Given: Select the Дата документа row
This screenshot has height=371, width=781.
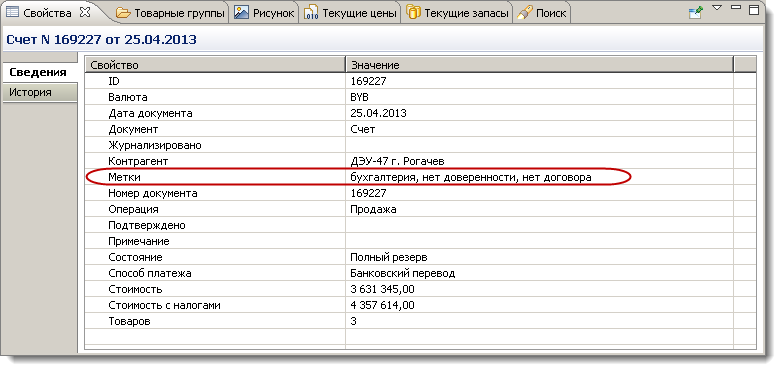Looking at the screenshot, I should pyautogui.click(x=420, y=113).
